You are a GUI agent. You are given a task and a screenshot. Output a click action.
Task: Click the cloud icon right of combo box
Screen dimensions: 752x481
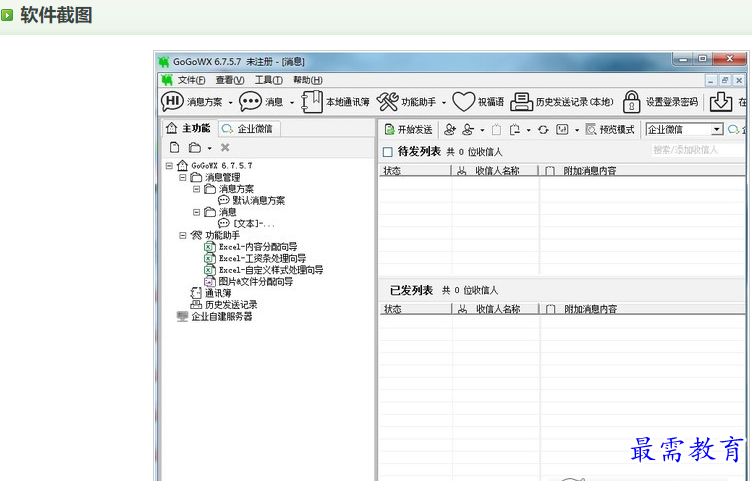733,129
